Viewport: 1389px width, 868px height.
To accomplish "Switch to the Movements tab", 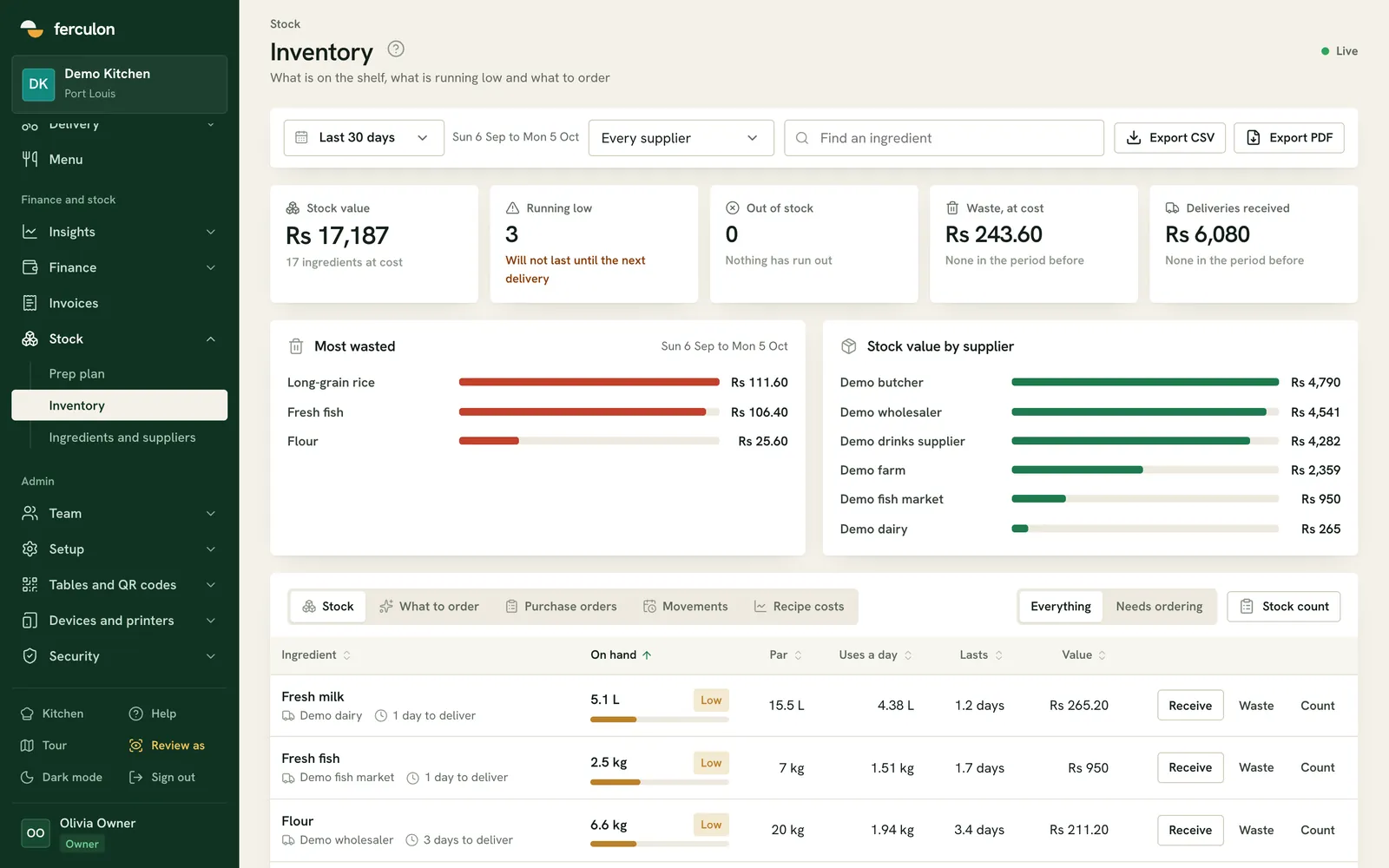I will point(686,606).
